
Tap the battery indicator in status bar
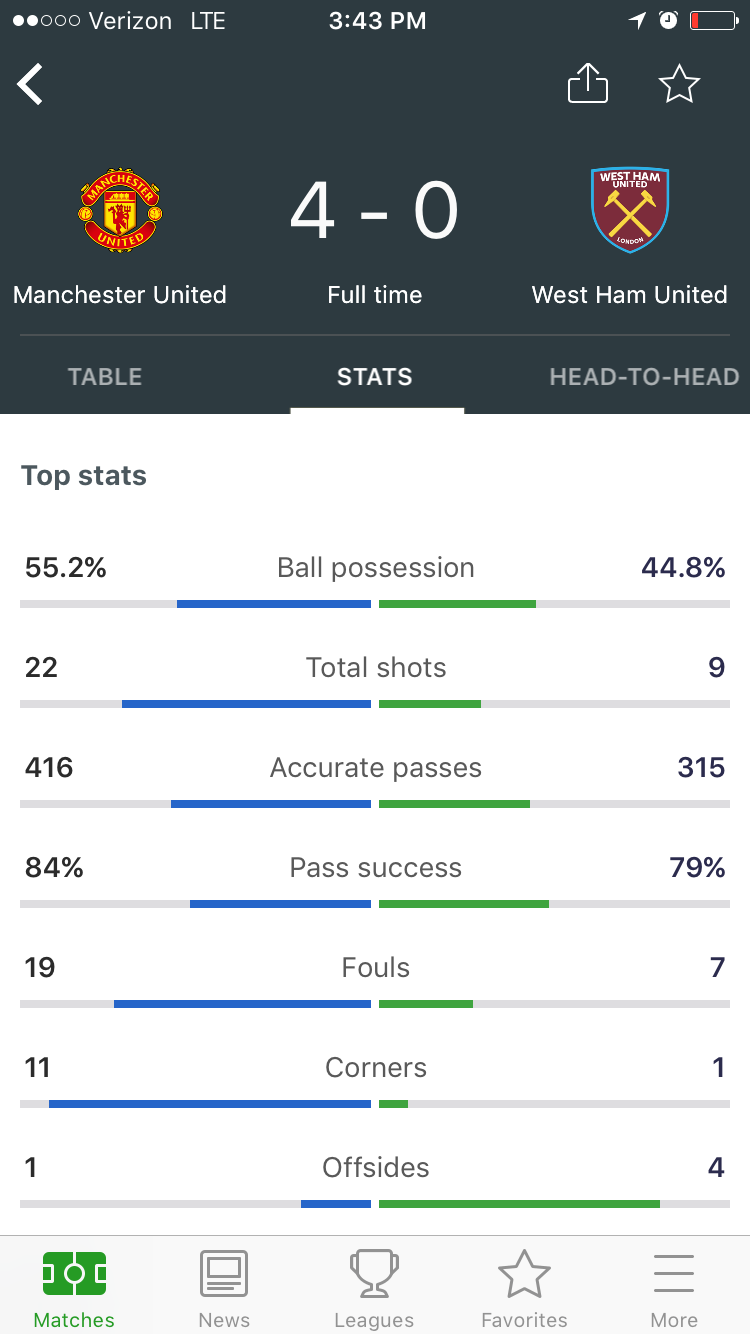point(713,20)
